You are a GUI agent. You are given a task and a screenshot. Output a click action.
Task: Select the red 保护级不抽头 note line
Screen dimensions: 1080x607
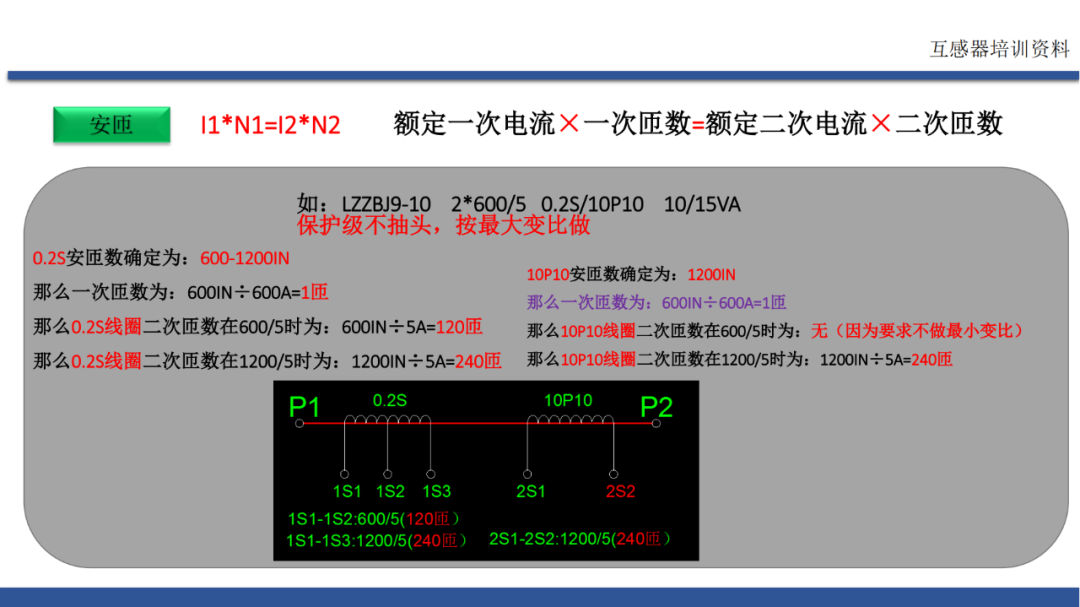pyautogui.click(x=443, y=225)
